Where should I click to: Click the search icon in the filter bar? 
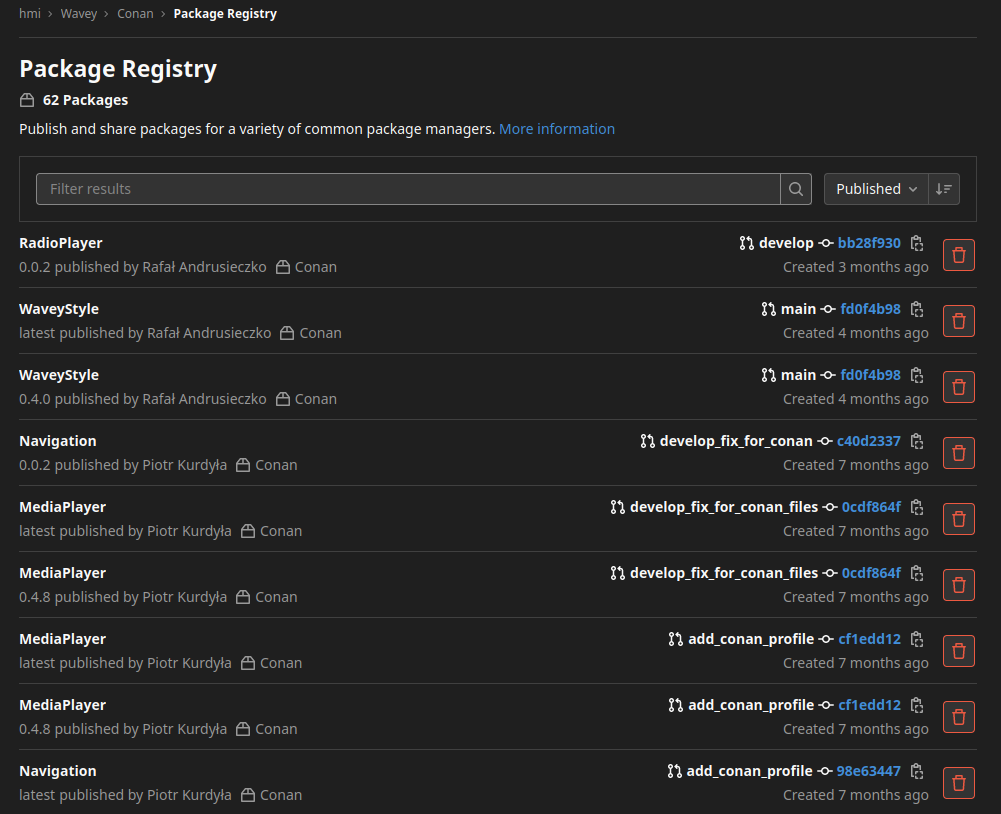pos(795,188)
